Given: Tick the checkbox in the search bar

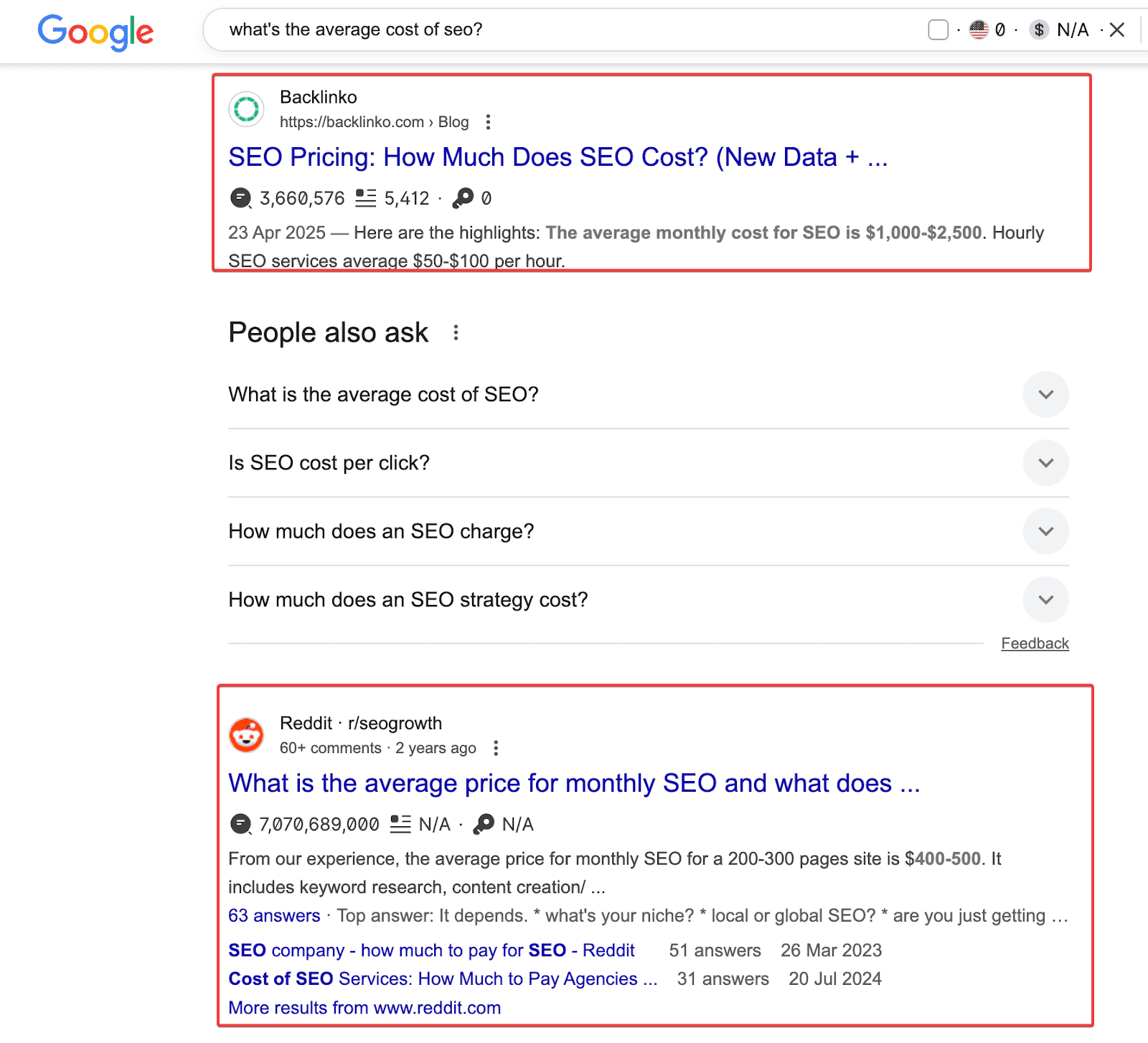Looking at the screenshot, I should [x=938, y=29].
